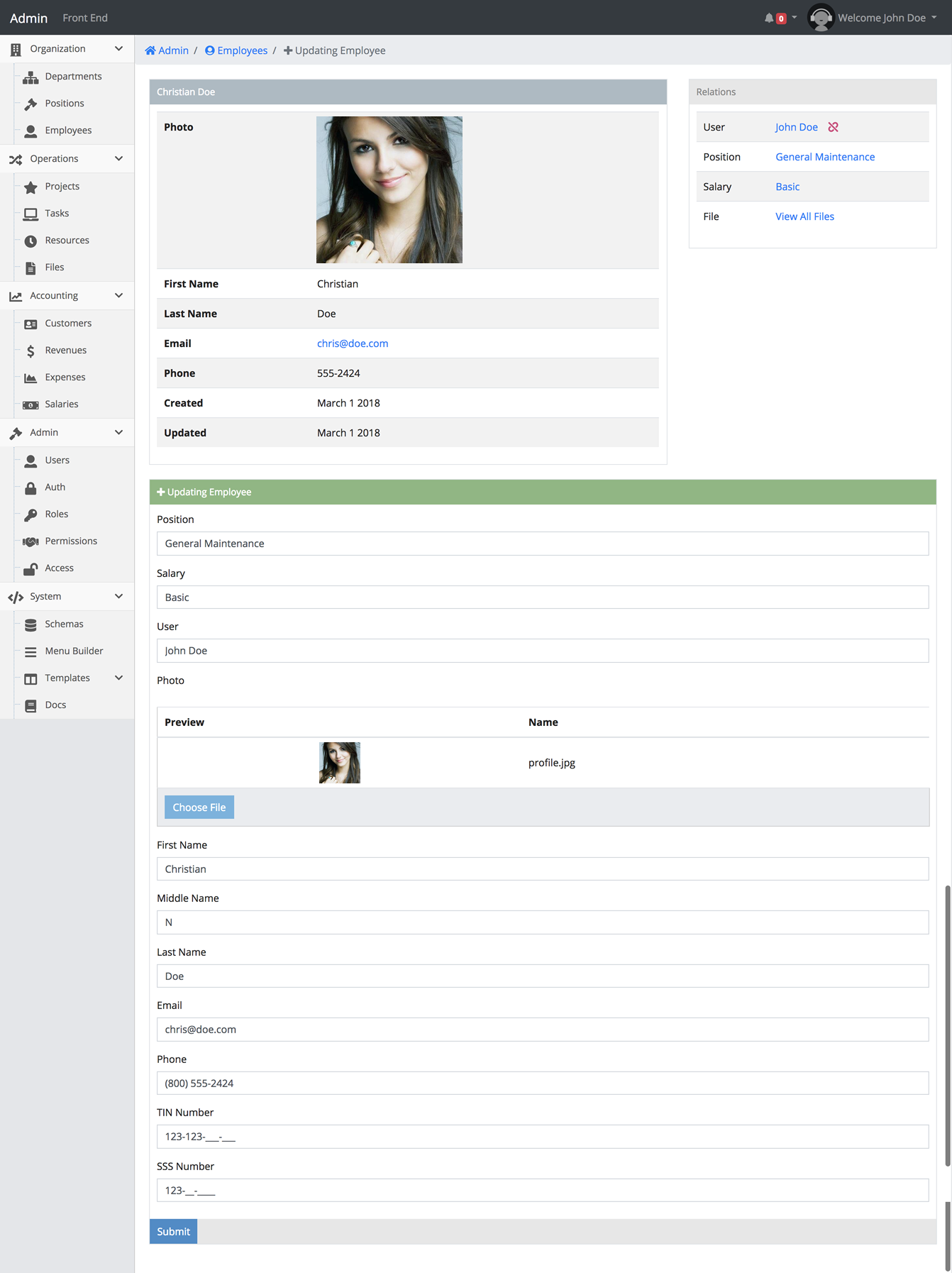Image resolution: width=952 pixels, height=1273 pixels.
Task: Click the Employees breadcrumb link
Action: coord(236,50)
